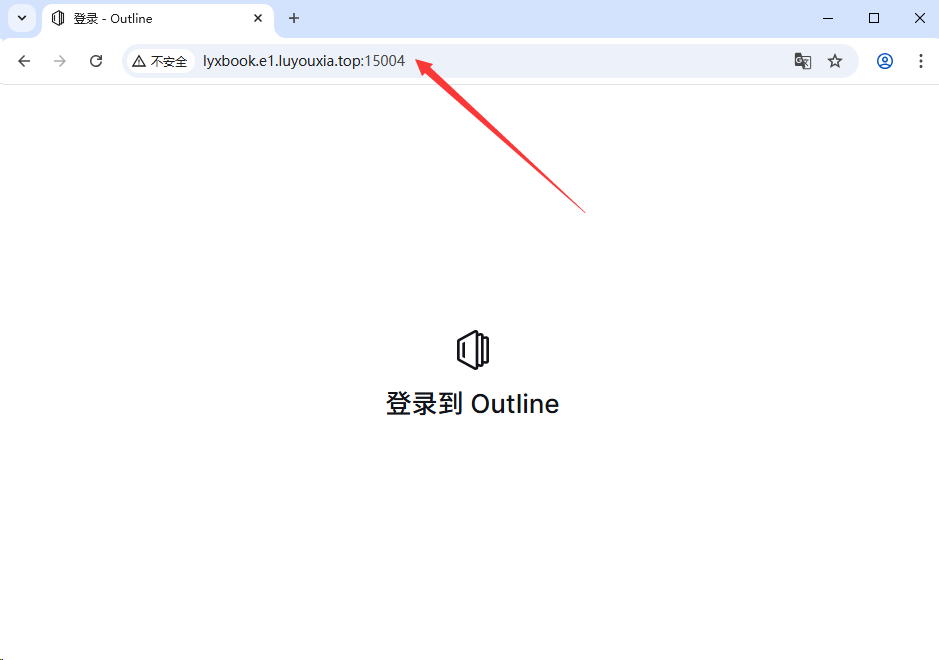
Task: Click the browser back arrow
Action: pos(24,61)
